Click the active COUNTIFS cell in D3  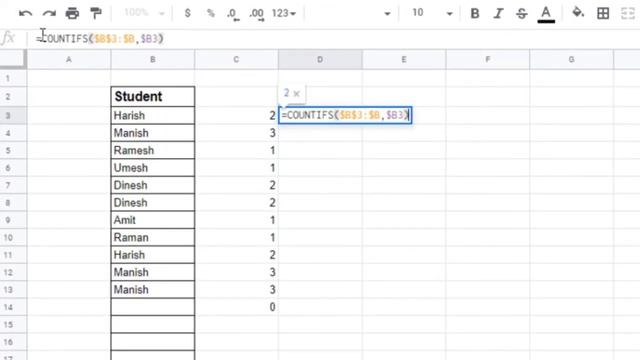[345, 115]
